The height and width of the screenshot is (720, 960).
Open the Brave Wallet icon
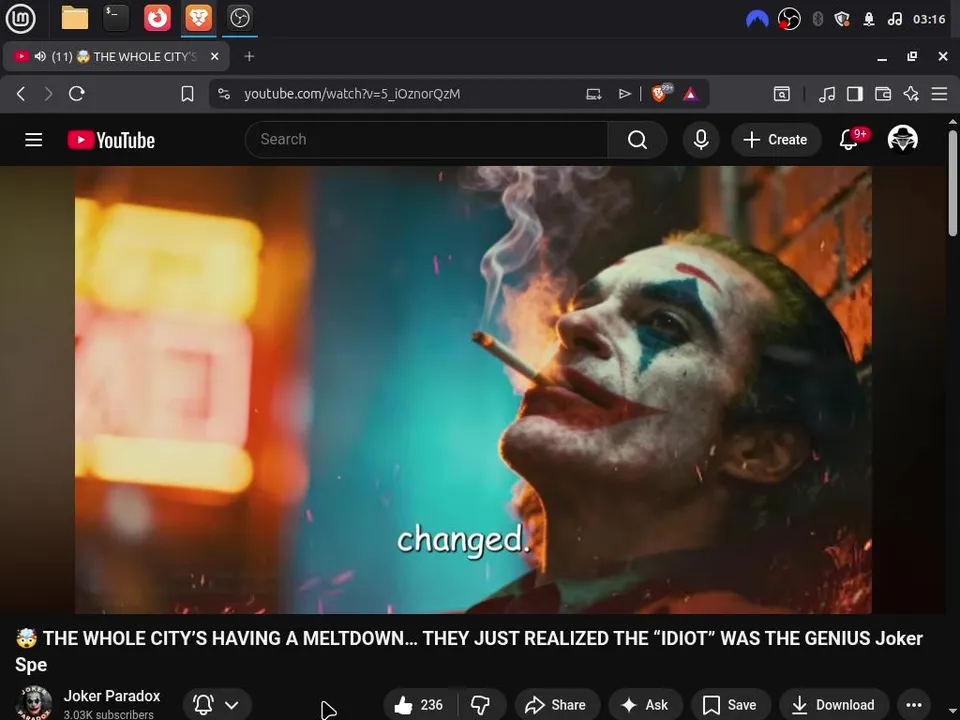(883, 94)
